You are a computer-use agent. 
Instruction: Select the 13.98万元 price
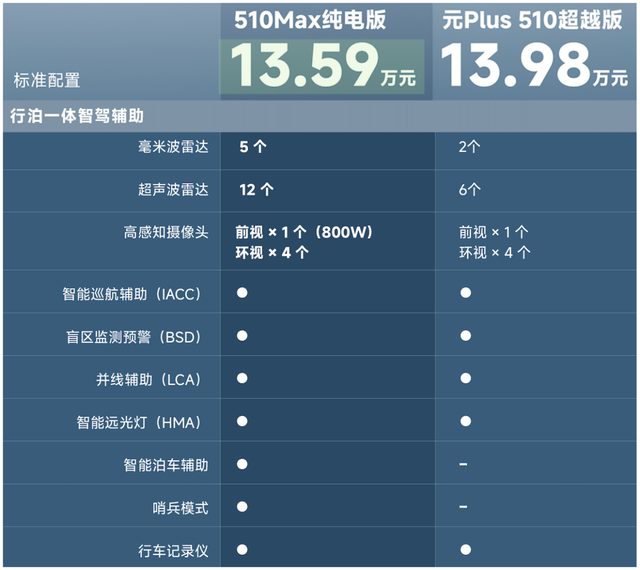point(534,66)
